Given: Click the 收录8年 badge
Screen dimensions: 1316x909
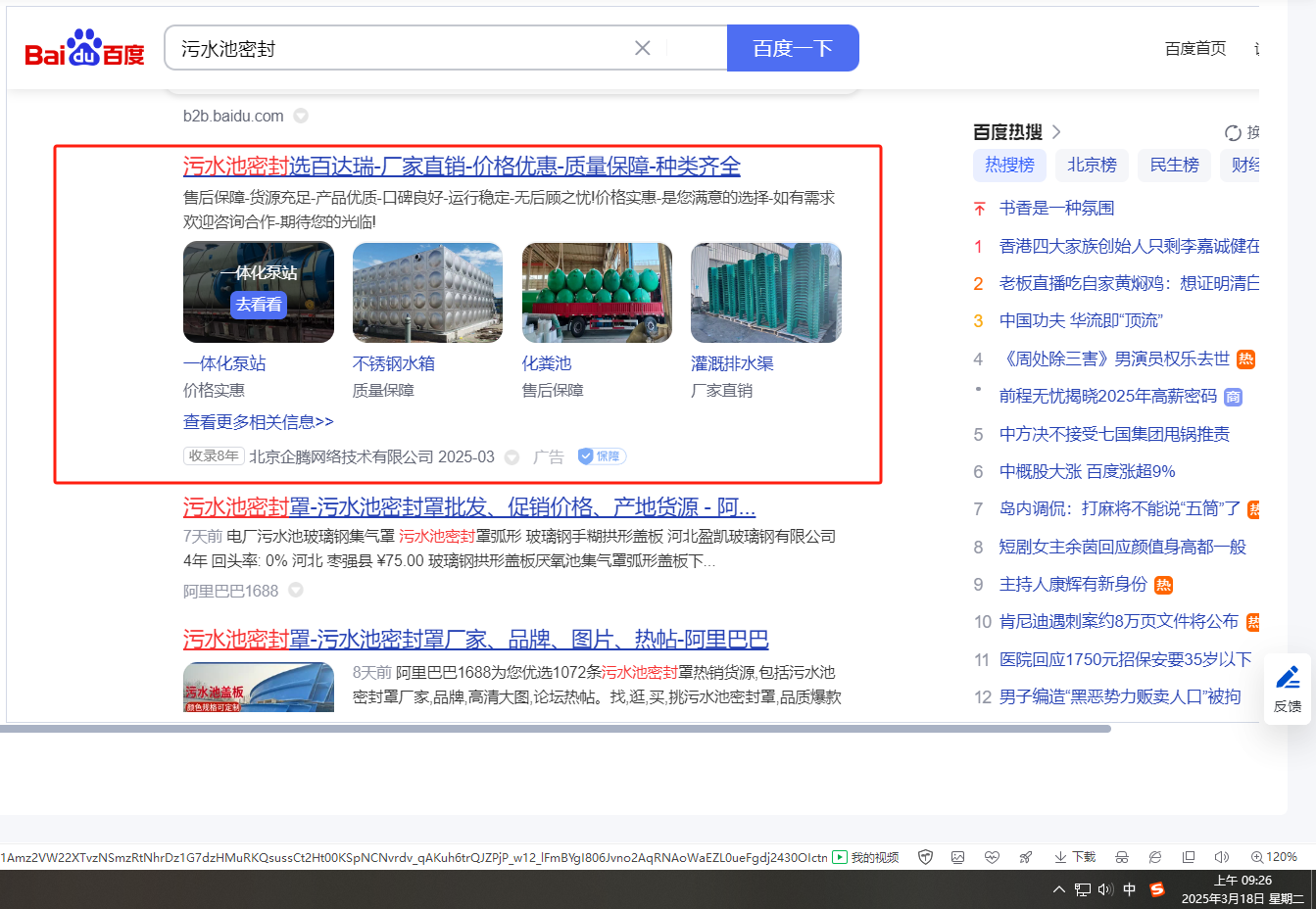Looking at the screenshot, I should click(x=213, y=456).
